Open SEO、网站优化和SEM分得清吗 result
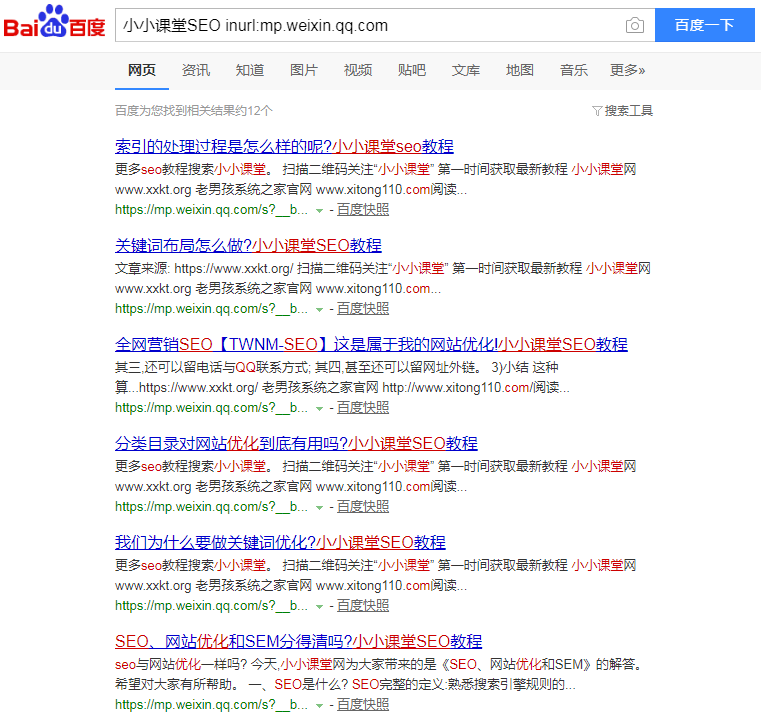 [298, 641]
